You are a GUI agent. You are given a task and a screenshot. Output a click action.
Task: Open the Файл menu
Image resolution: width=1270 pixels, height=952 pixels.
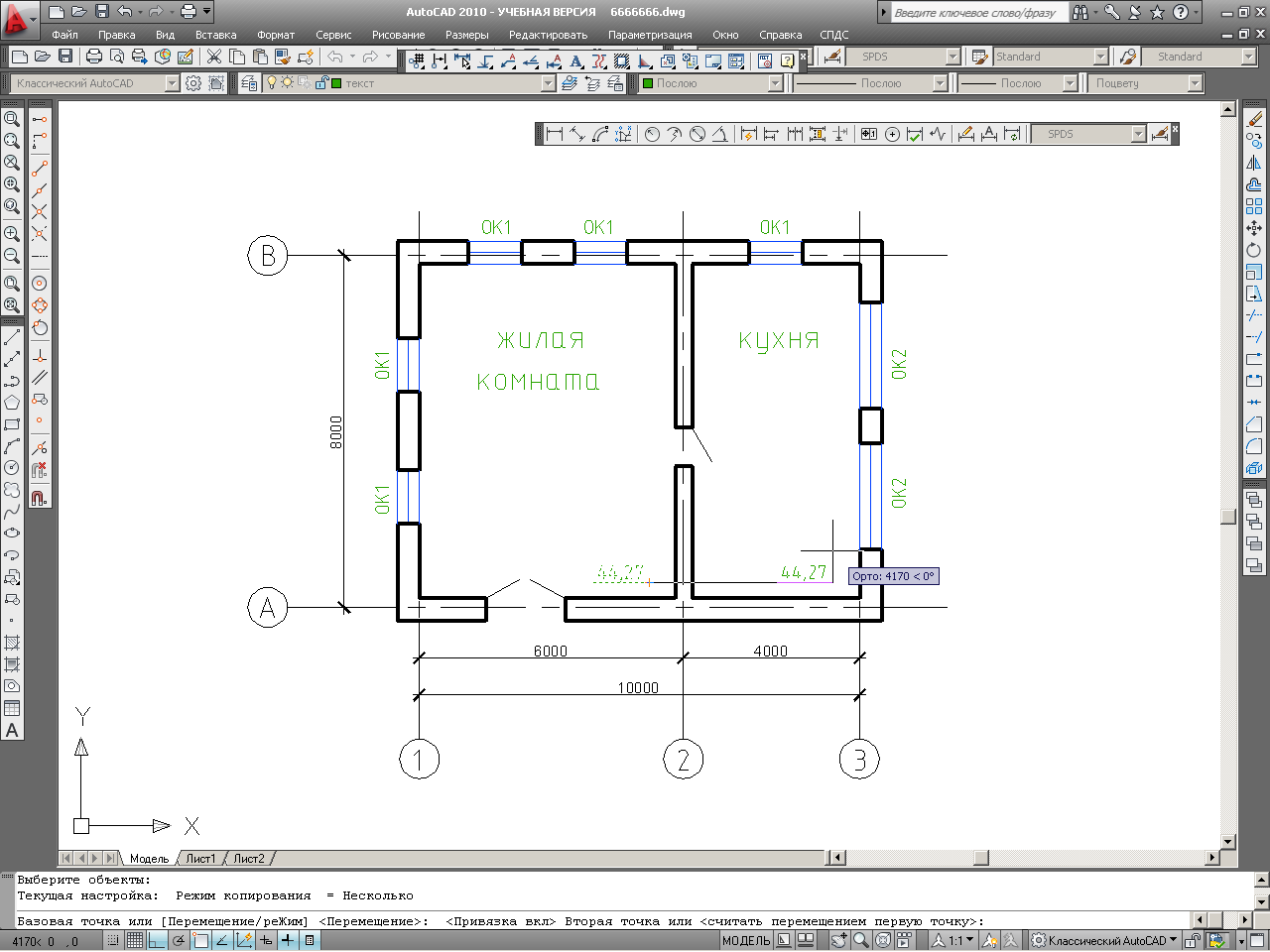click(64, 35)
